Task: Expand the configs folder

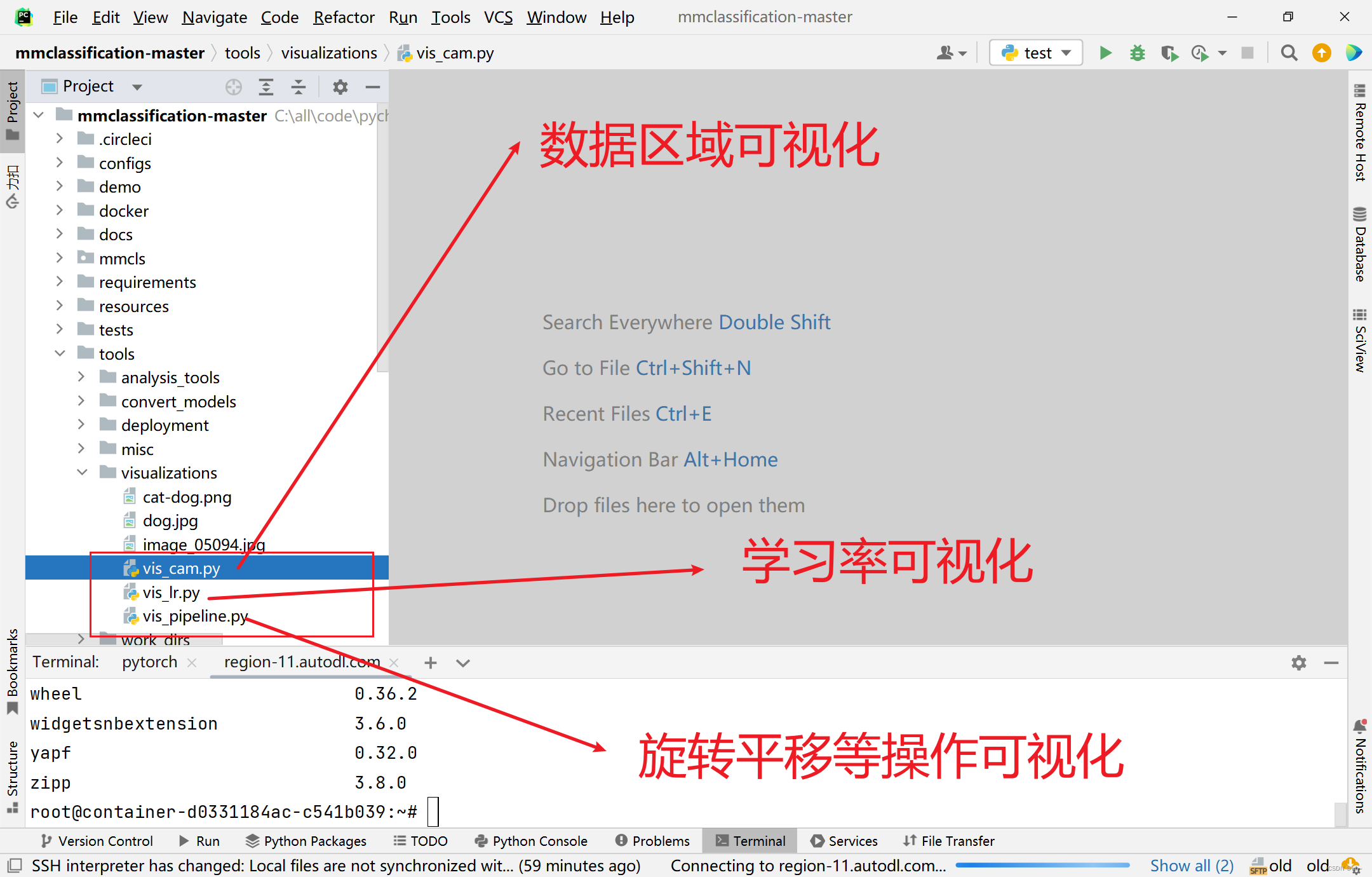Action: tap(59, 163)
